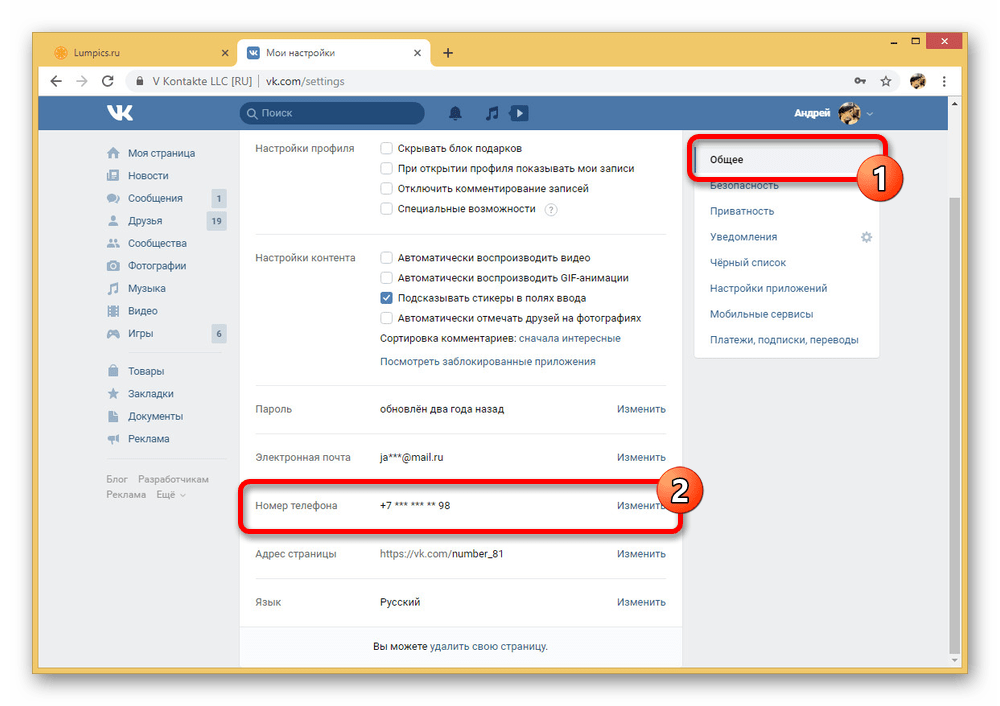Open the music note icon in header
Image resolution: width=1000 pixels, height=706 pixels.
point(491,114)
